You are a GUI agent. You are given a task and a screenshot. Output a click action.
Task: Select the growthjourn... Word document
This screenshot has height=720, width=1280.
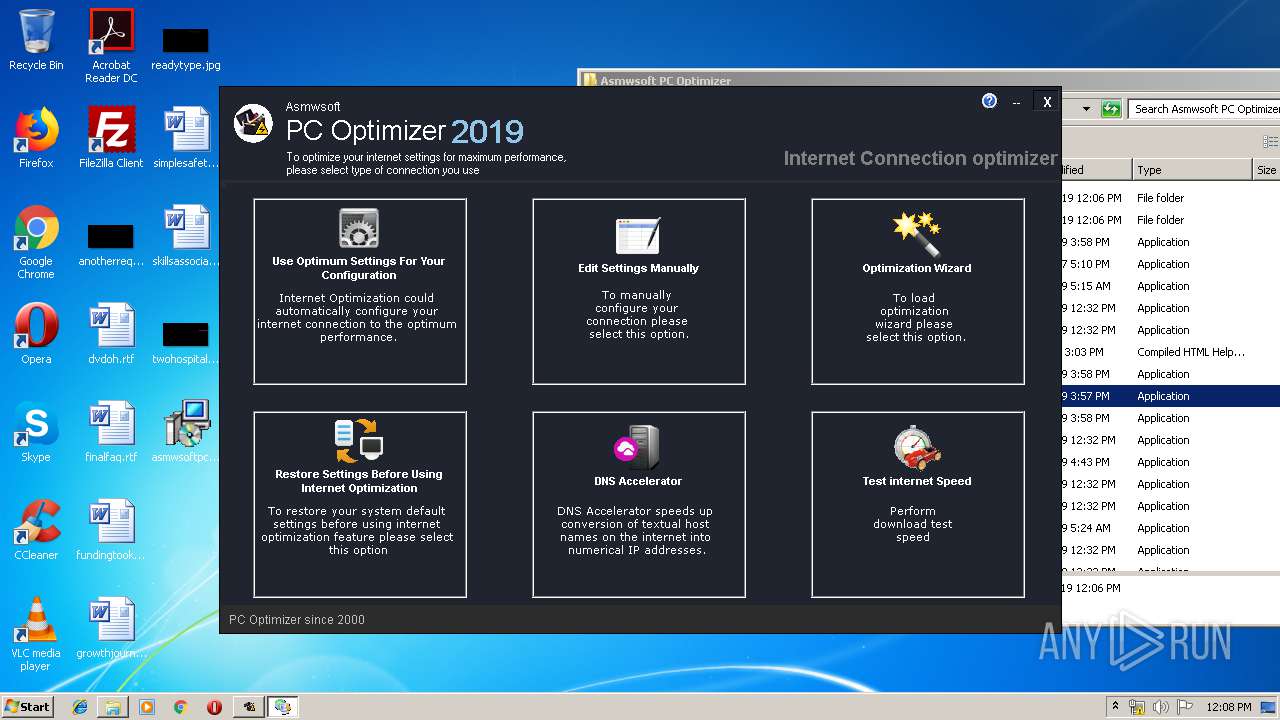point(111,628)
